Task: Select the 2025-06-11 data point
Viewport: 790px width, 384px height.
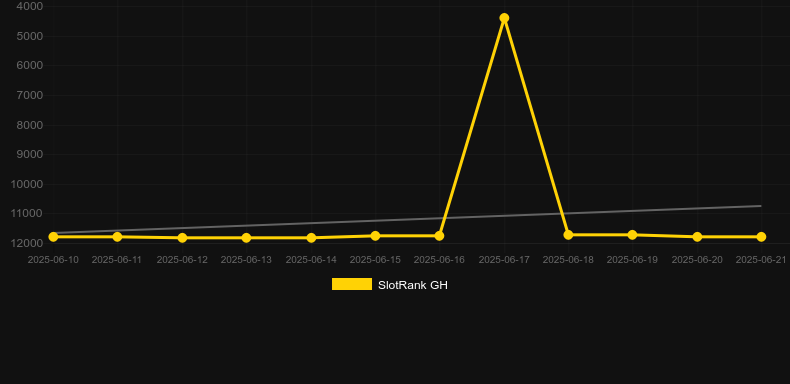Action: 117,237
